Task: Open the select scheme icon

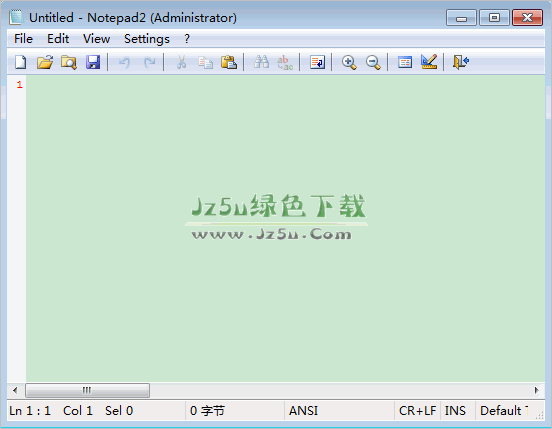Action: pos(405,62)
